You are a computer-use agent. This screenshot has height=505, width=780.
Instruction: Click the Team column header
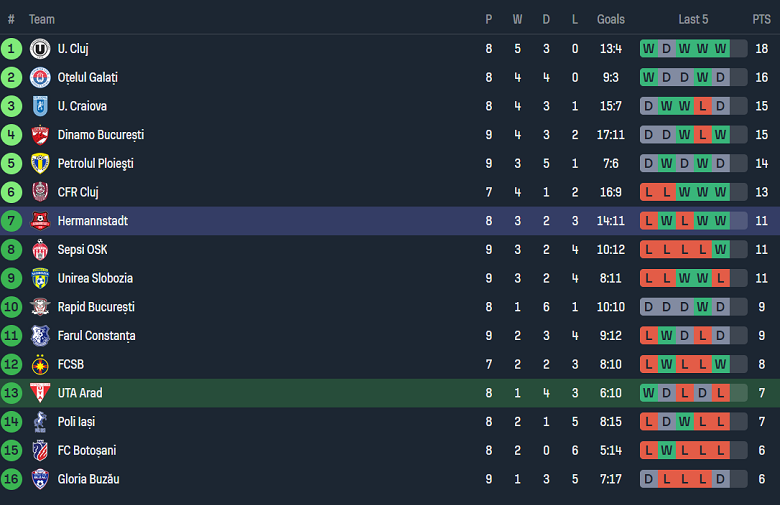[42, 19]
